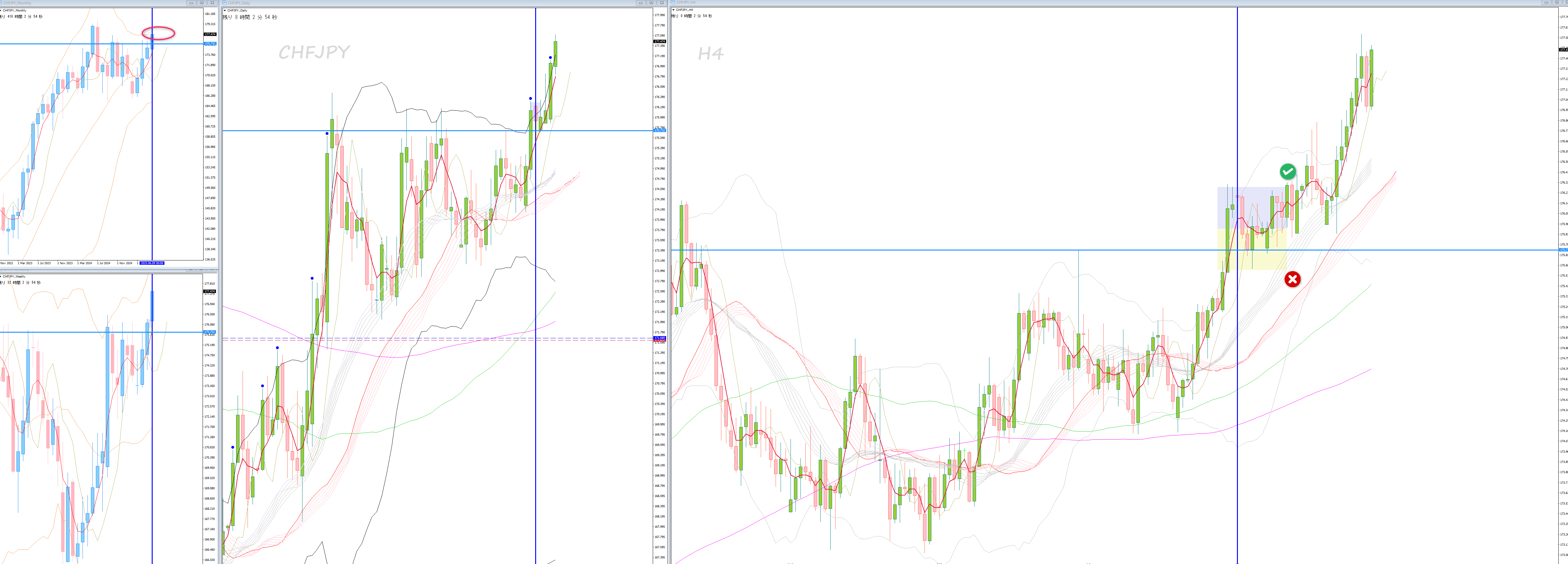Click the 181.185 price on Monthly axis

tap(210, 14)
